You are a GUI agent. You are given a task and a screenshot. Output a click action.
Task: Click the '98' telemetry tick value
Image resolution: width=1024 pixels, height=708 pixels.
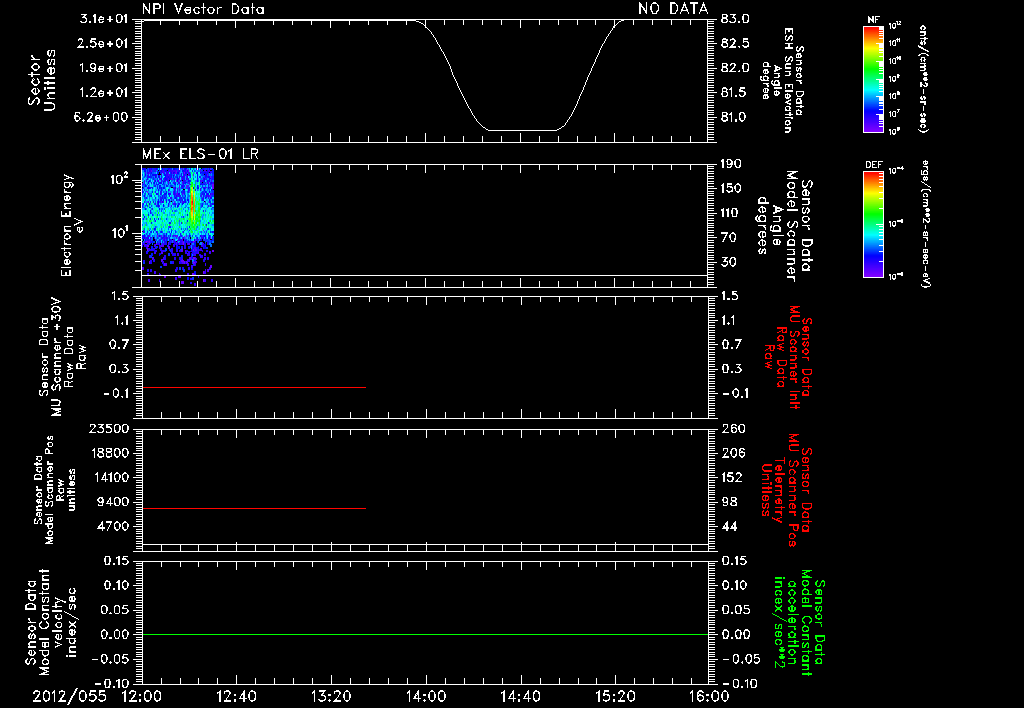[x=729, y=502]
